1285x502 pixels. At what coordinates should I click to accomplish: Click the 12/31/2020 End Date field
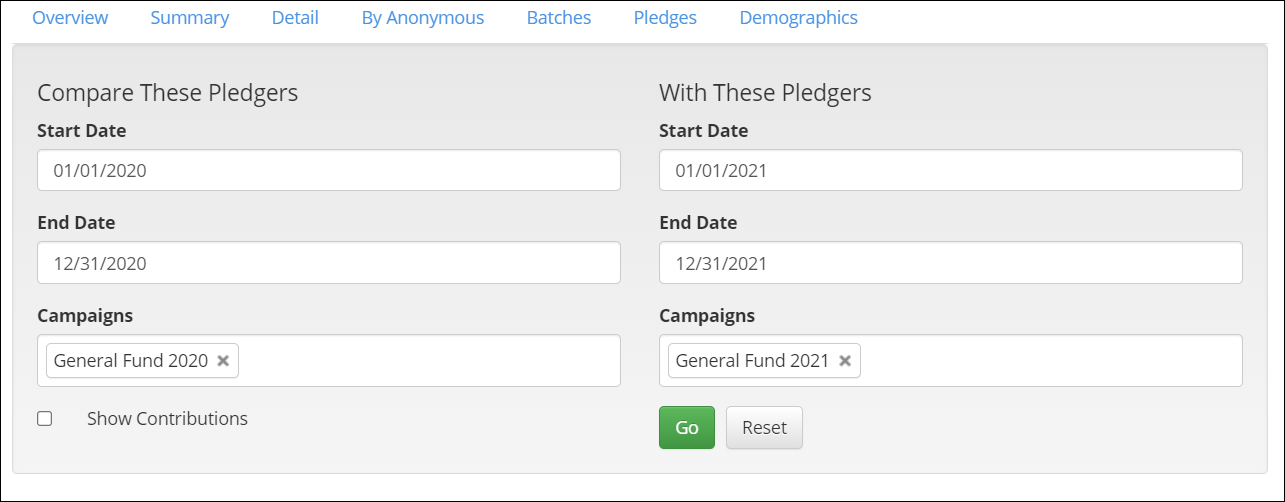click(x=329, y=263)
